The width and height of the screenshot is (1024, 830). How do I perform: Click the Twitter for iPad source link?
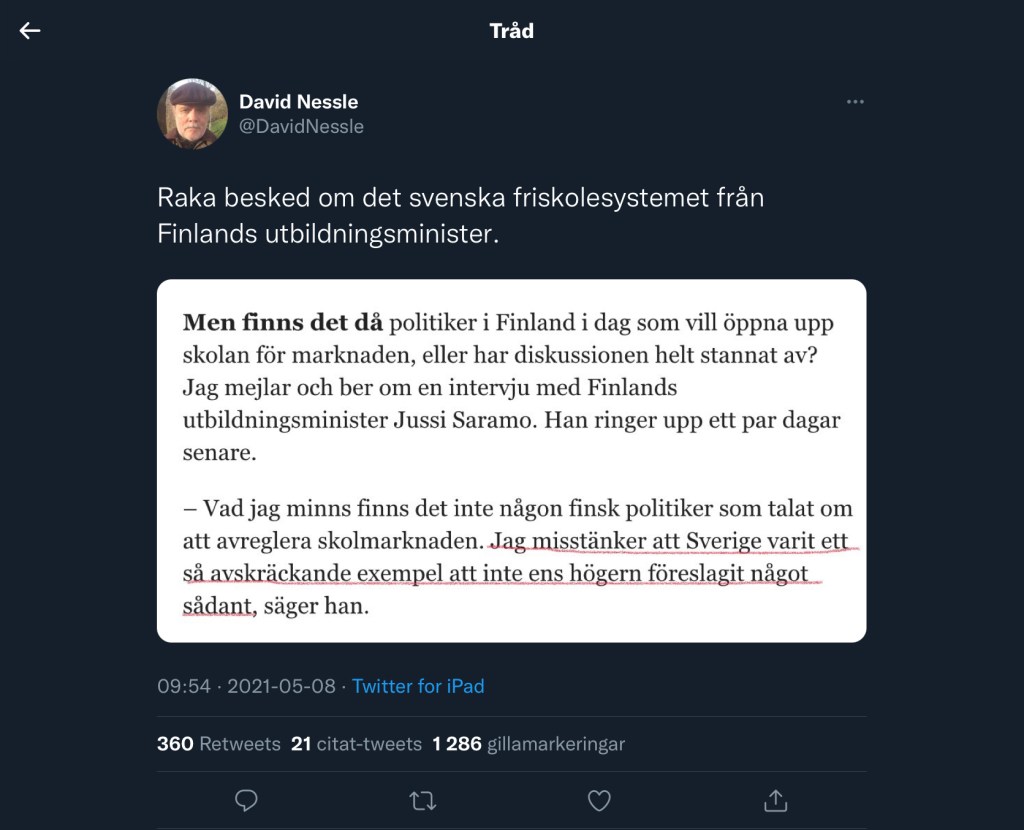point(418,686)
